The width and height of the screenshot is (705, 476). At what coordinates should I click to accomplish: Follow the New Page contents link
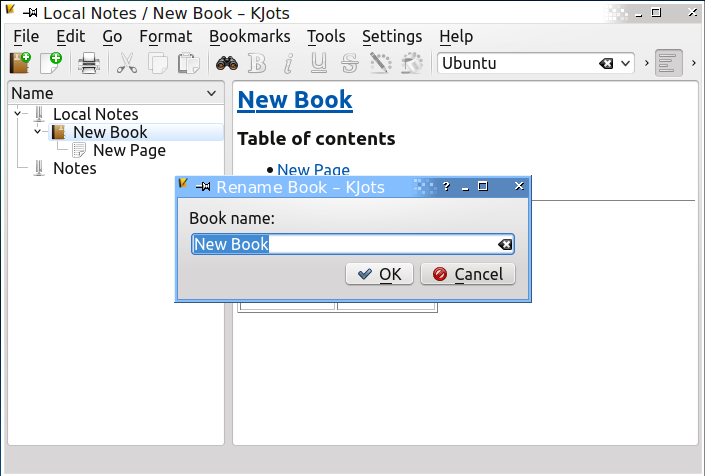(313, 170)
